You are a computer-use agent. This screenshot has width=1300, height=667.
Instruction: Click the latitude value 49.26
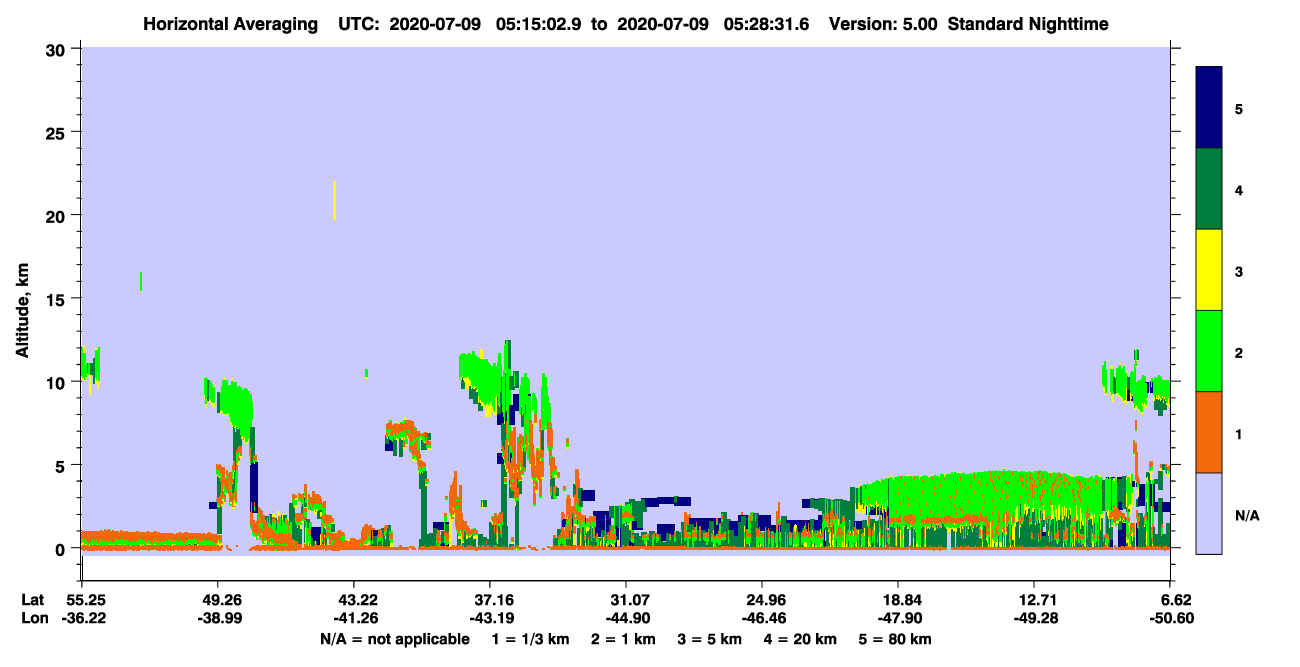pos(217,600)
